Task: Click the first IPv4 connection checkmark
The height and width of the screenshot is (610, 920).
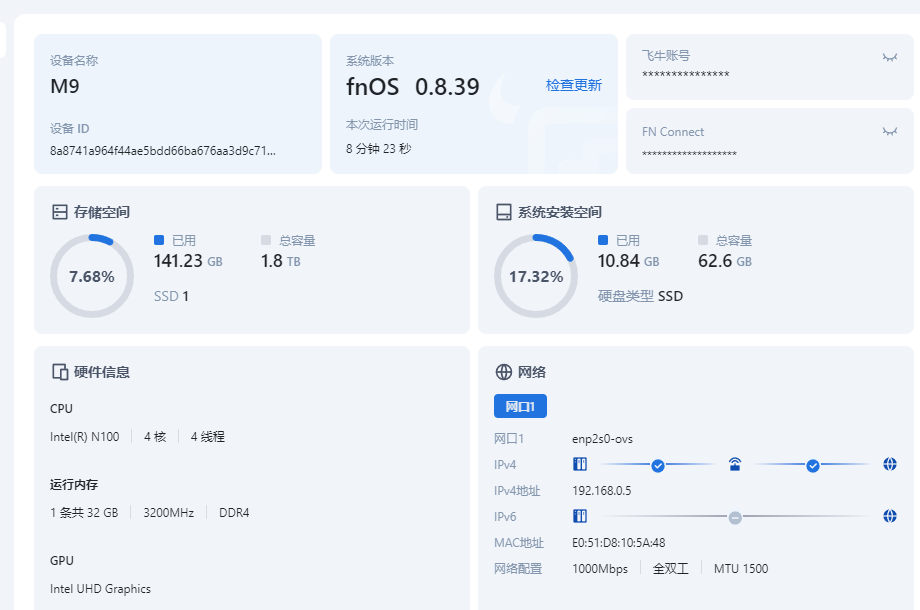Action: click(658, 466)
